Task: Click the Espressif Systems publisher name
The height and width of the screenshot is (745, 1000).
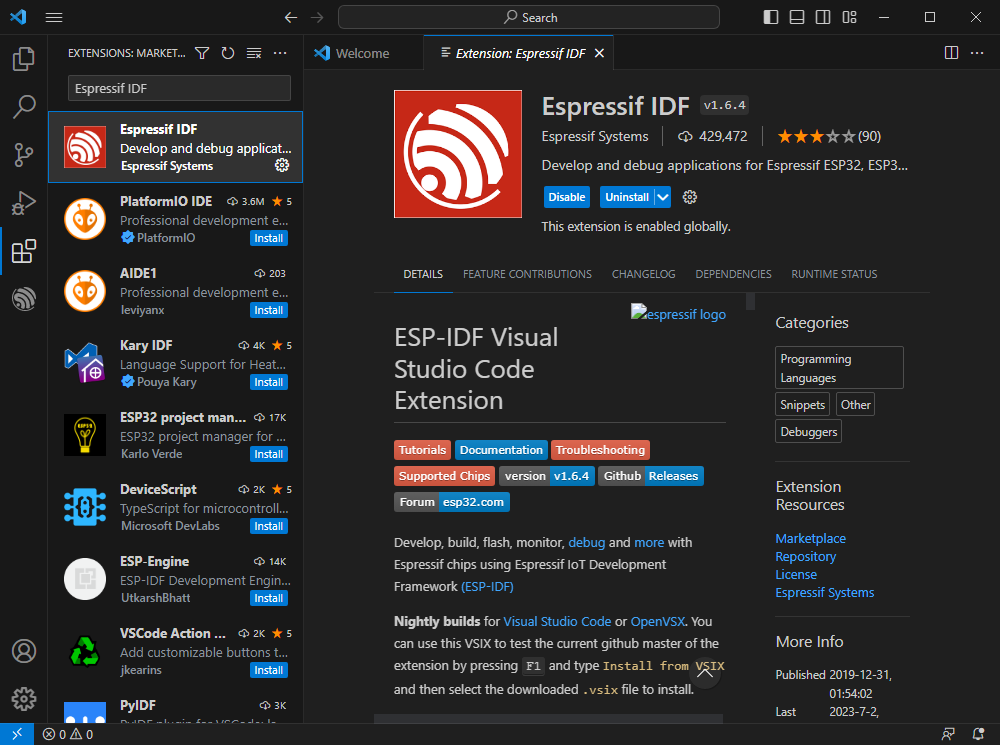Action: tap(594, 136)
